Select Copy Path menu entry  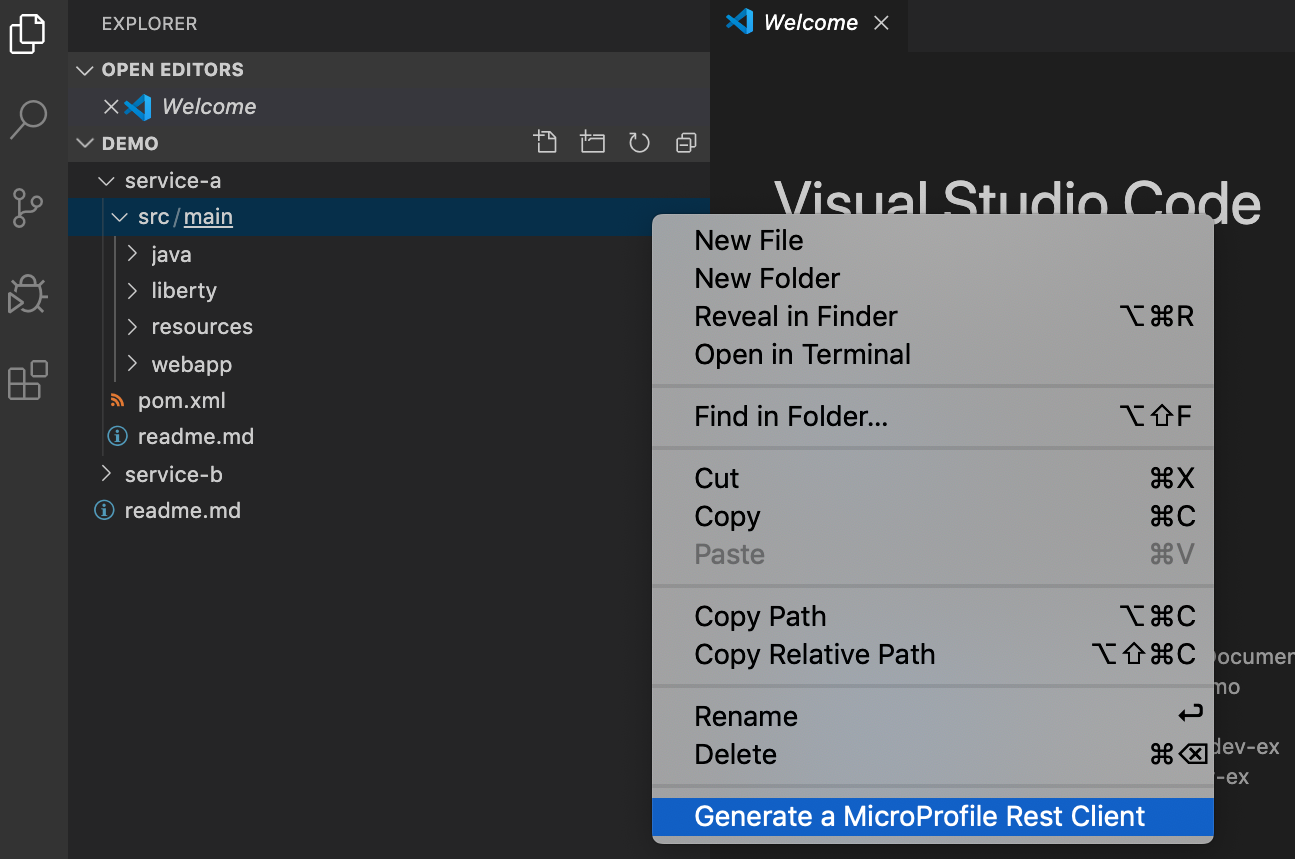click(932, 616)
